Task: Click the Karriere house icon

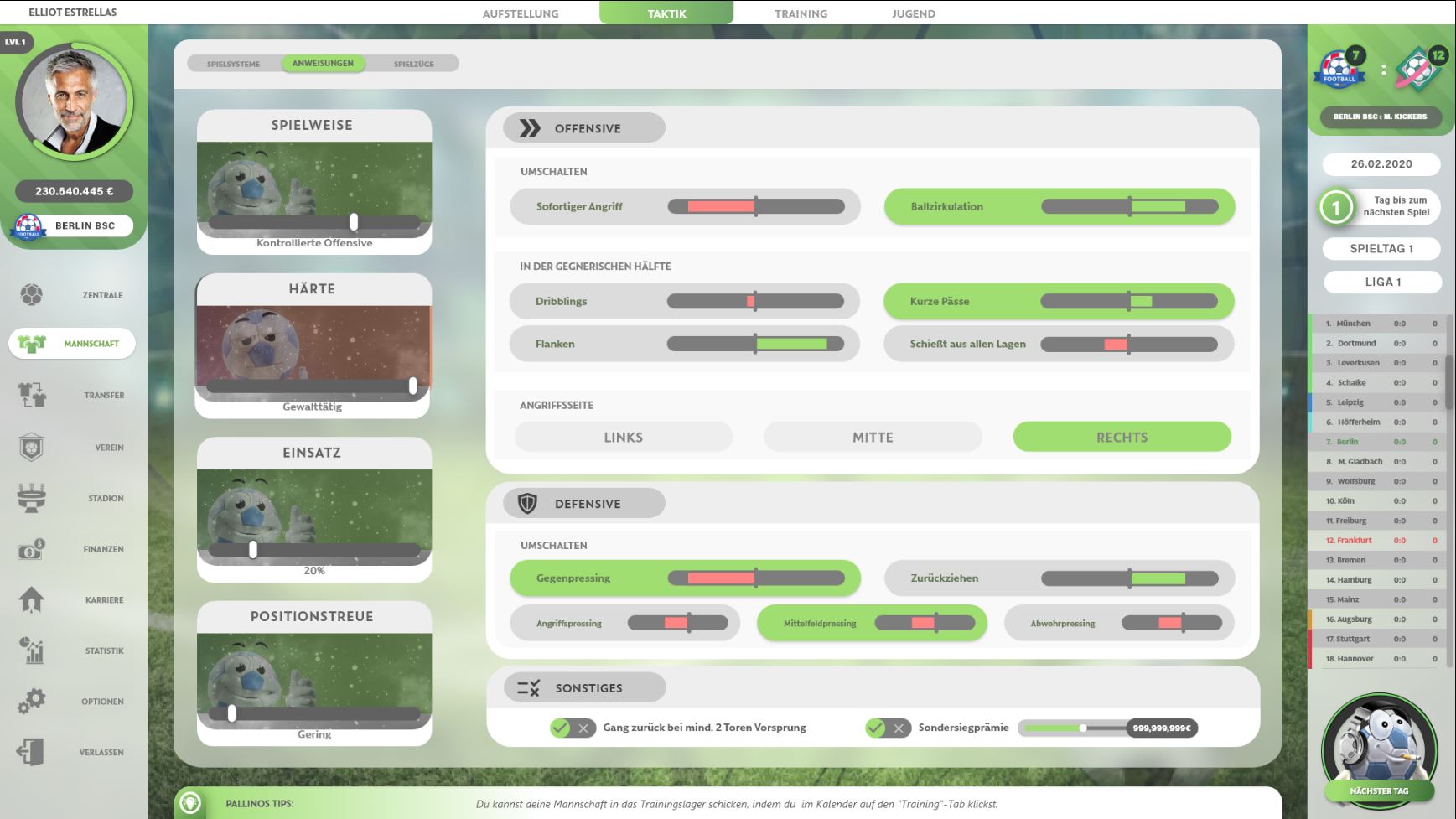Action: click(x=31, y=600)
